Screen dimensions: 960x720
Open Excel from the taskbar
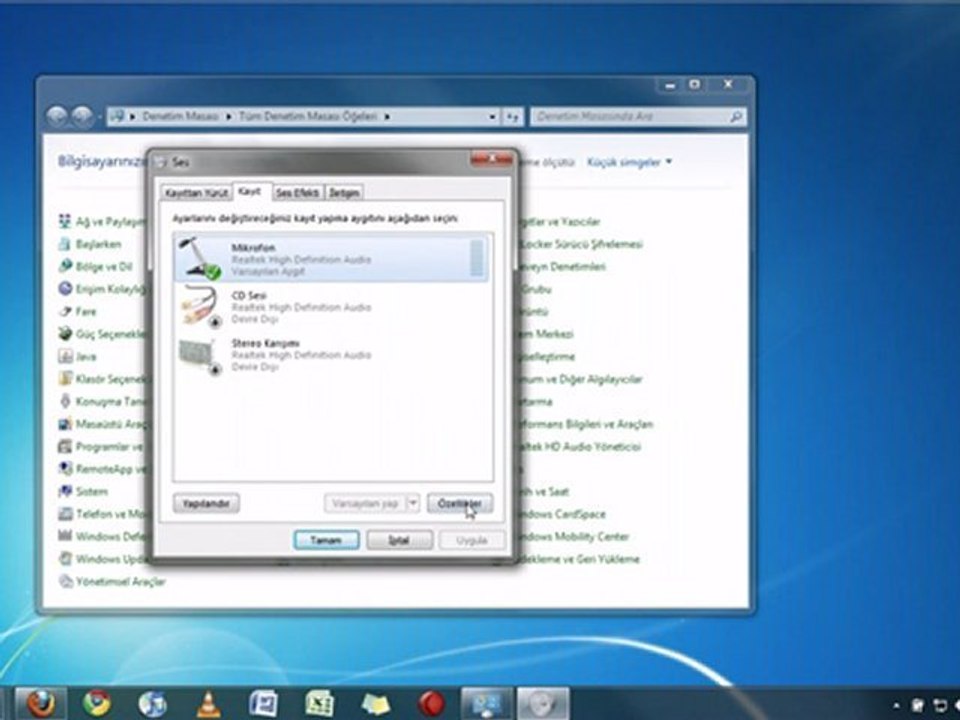(x=319, y=704)
